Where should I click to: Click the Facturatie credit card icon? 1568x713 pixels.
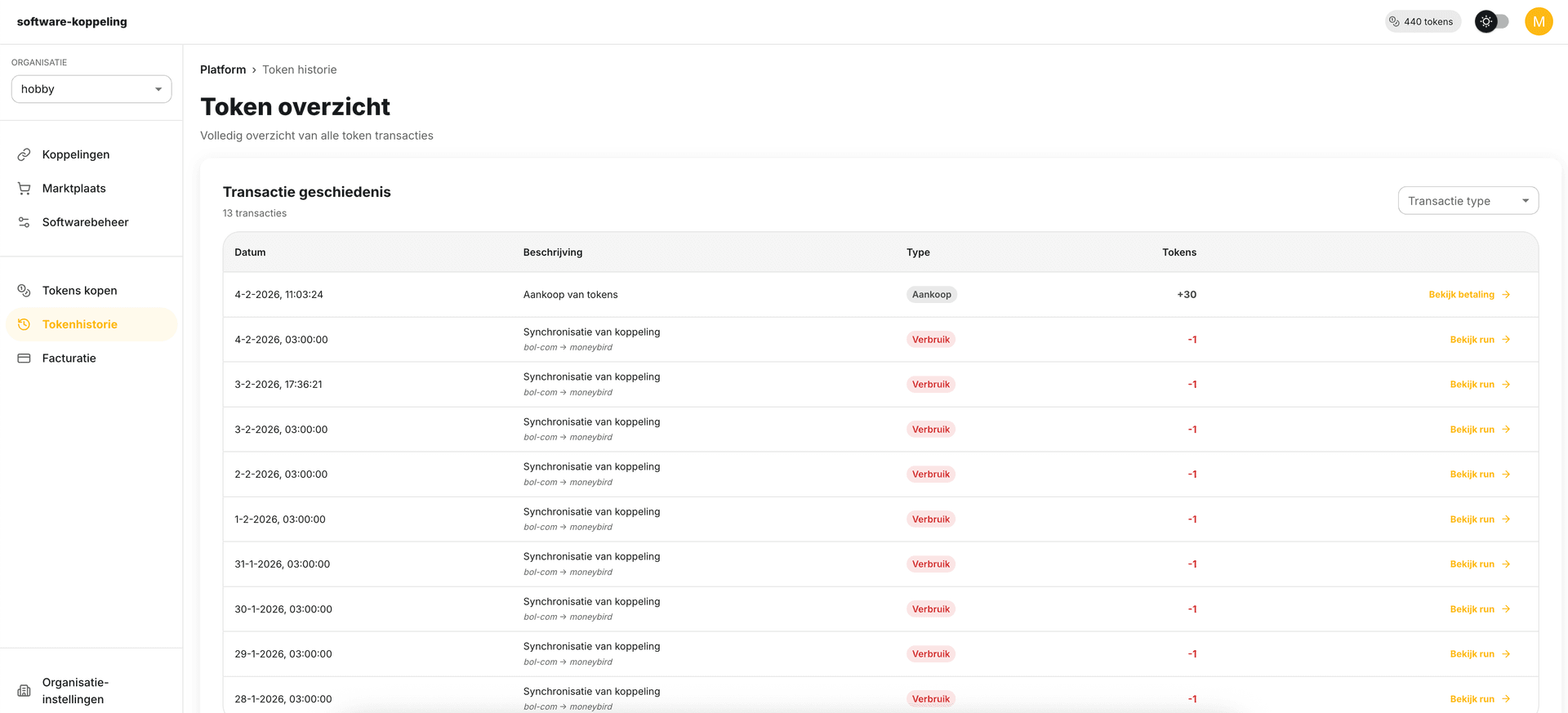click(x=24, y=359)
